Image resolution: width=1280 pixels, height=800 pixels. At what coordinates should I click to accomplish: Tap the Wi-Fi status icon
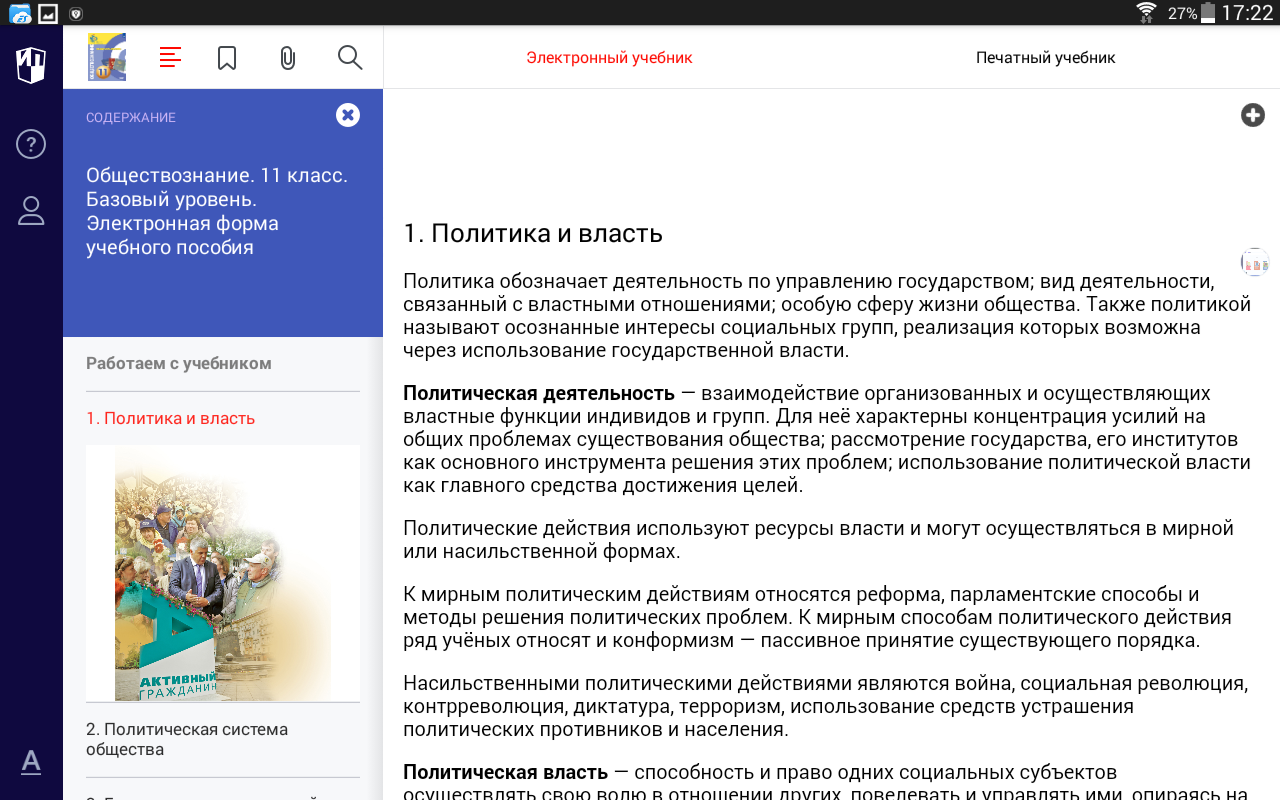[x=1146, y=12]
